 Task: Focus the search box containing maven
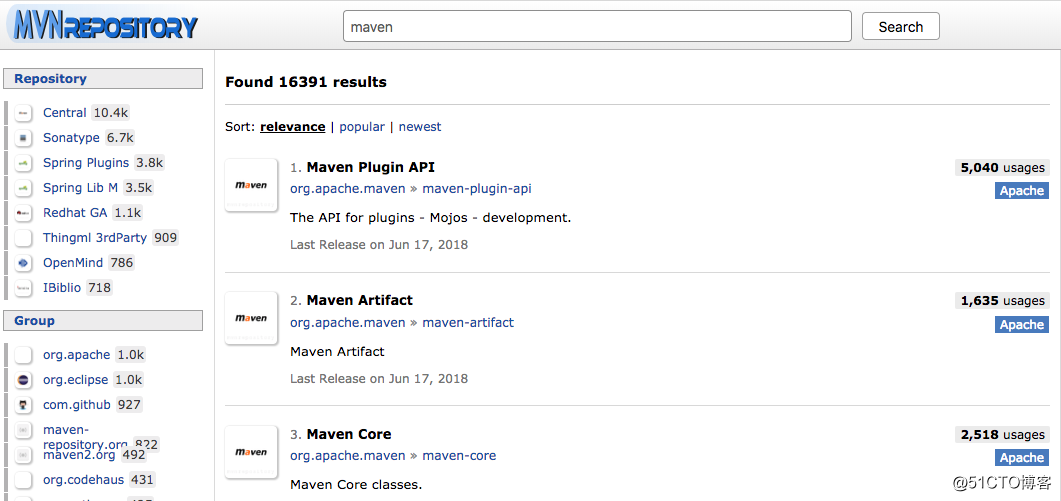597,26
